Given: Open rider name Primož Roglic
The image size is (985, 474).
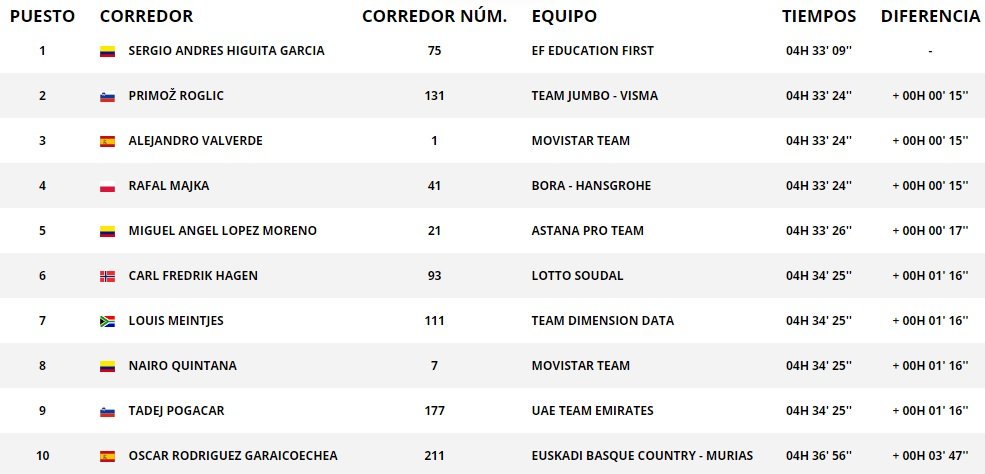Looking at the screenshot, I should [x=176, y=96].
